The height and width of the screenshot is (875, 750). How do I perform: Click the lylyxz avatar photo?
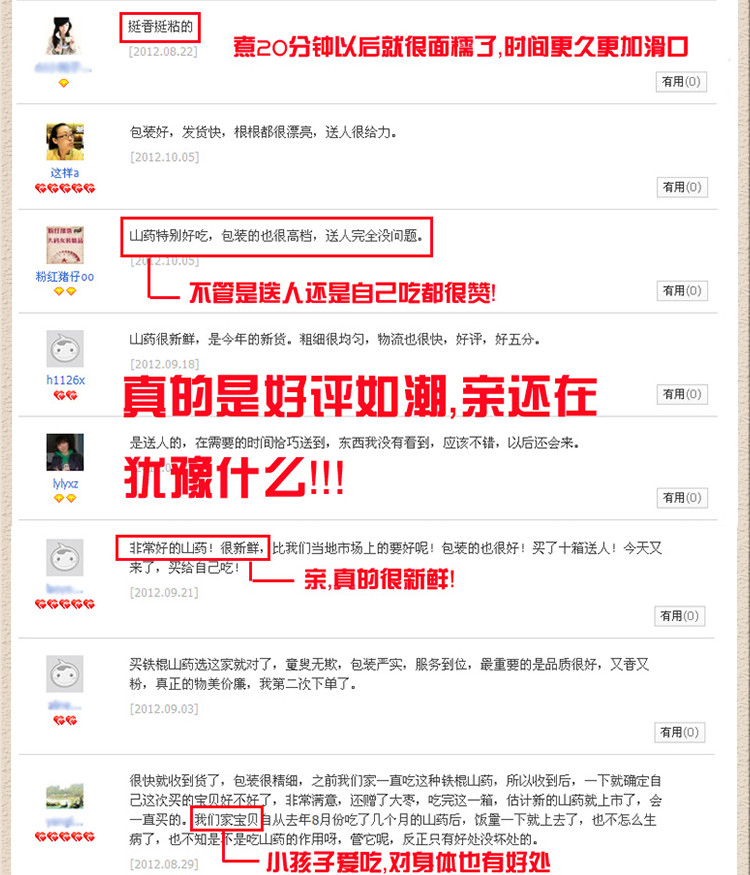click(x=65, y=453)
